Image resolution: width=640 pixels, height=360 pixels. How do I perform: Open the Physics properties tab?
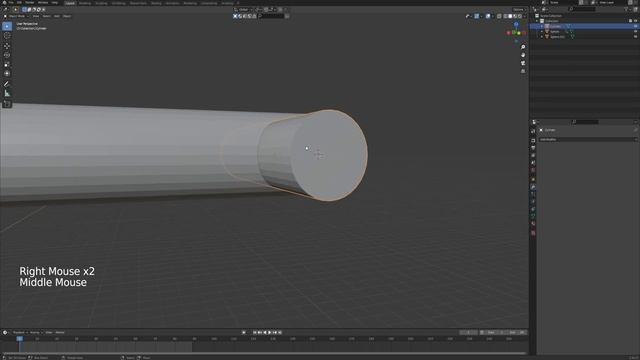click(533, 202)
